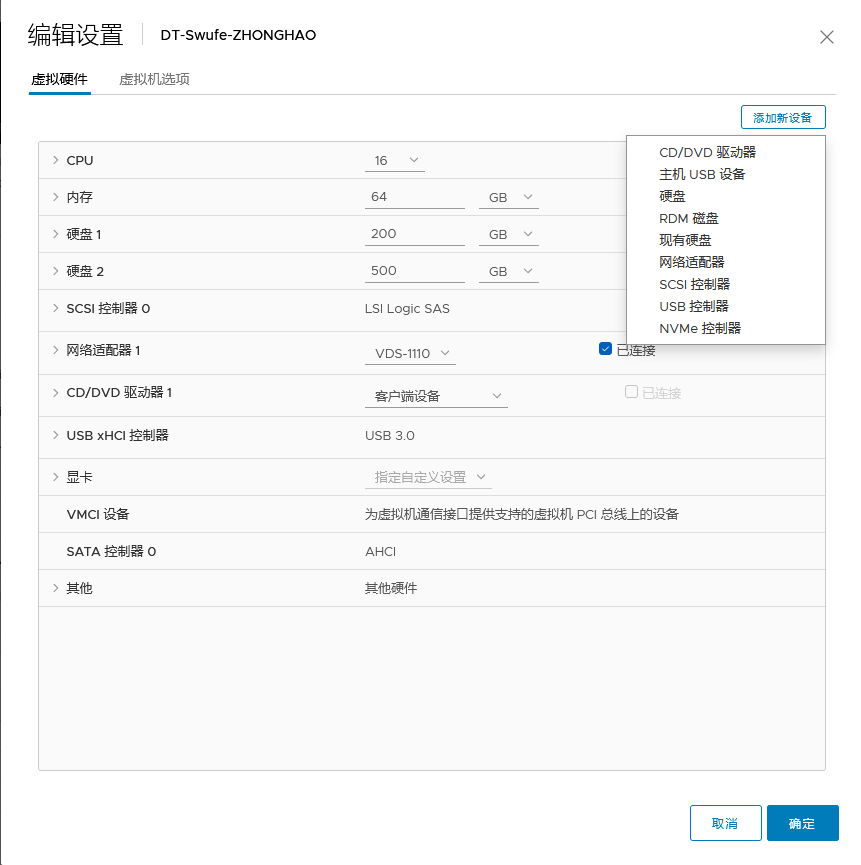The width and height of the screenshot is (861, 865).
Task: Click the 确定 confirm button
Action: [x=802, y=822]
